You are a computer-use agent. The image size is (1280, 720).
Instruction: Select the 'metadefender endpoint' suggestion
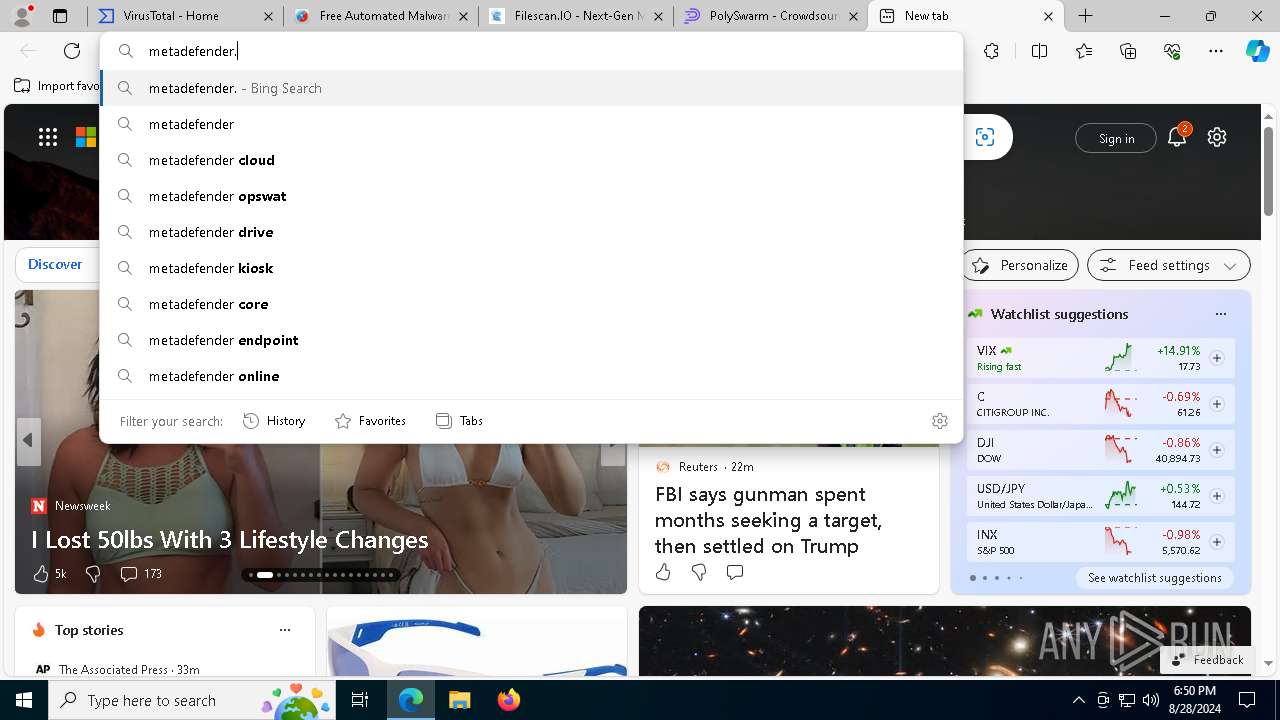531,340
